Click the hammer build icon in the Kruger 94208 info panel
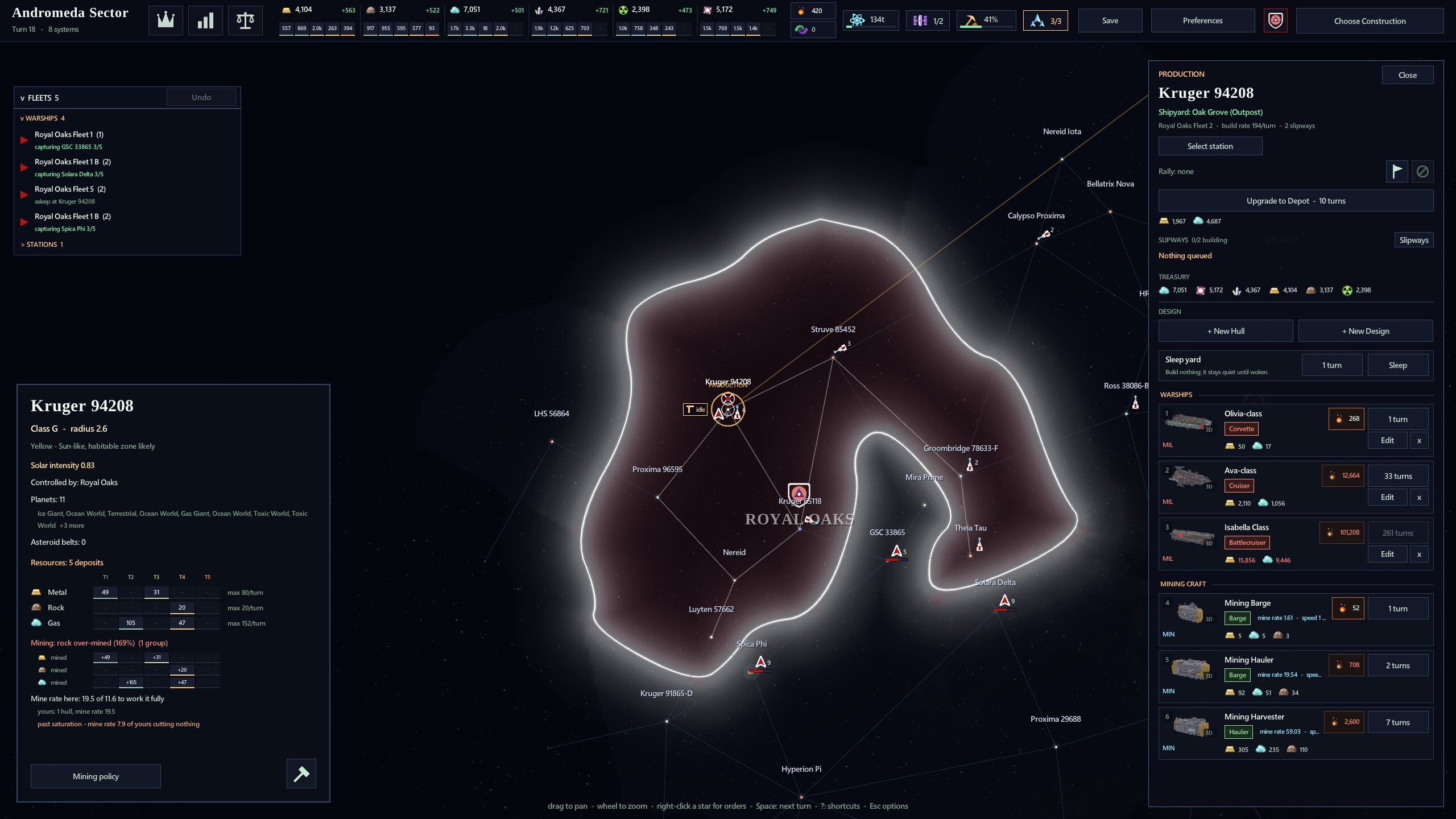Image resolution: width=1456 pixels, height=819 pixels. [301, 773]
